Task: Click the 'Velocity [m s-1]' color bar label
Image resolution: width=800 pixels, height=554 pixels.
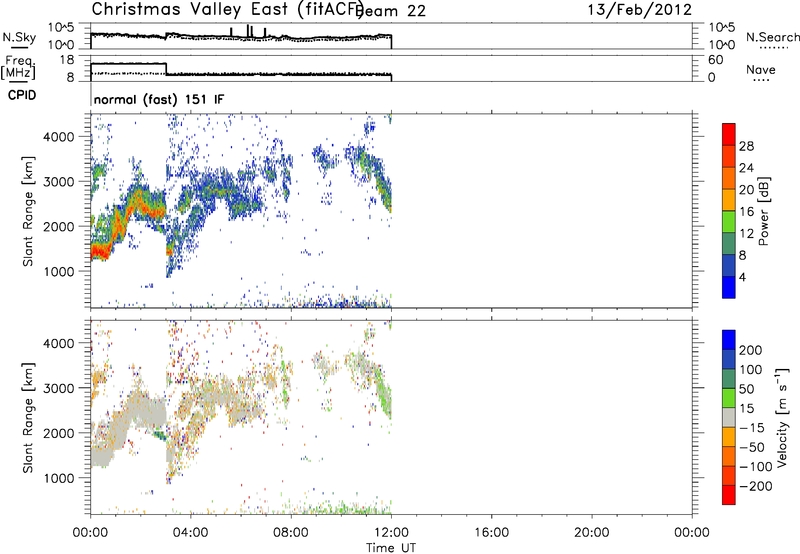Action: coord(782,418)
